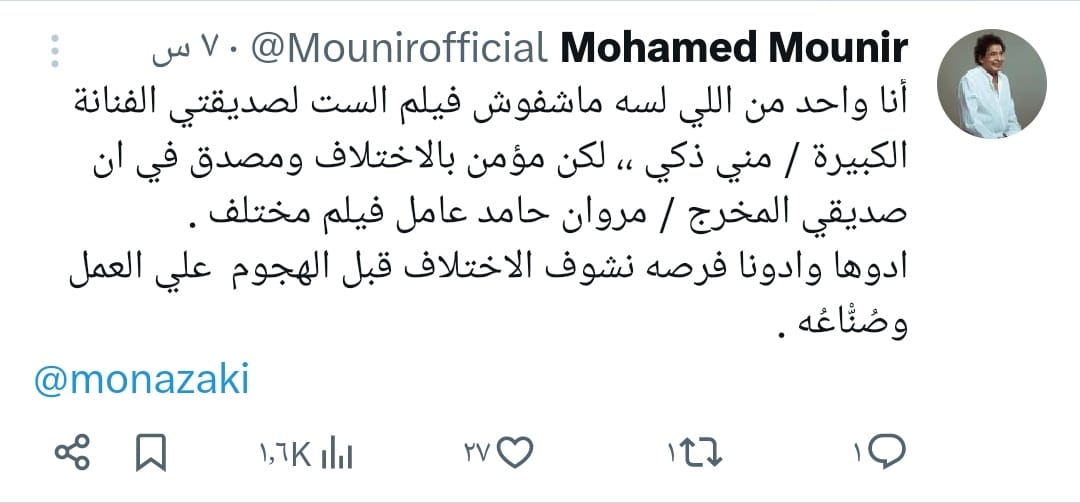Viewport: 1080px width, 503px height.
Task: Like the tweet with the heart icon
Action: [x=514, y=454]
